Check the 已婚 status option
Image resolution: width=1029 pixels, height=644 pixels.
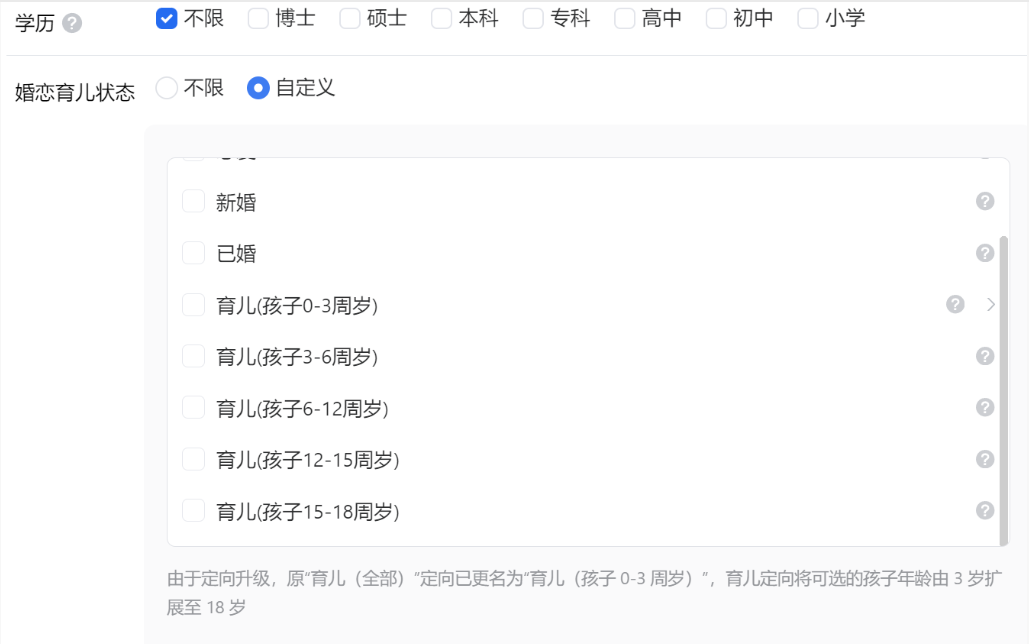point(193,252)
